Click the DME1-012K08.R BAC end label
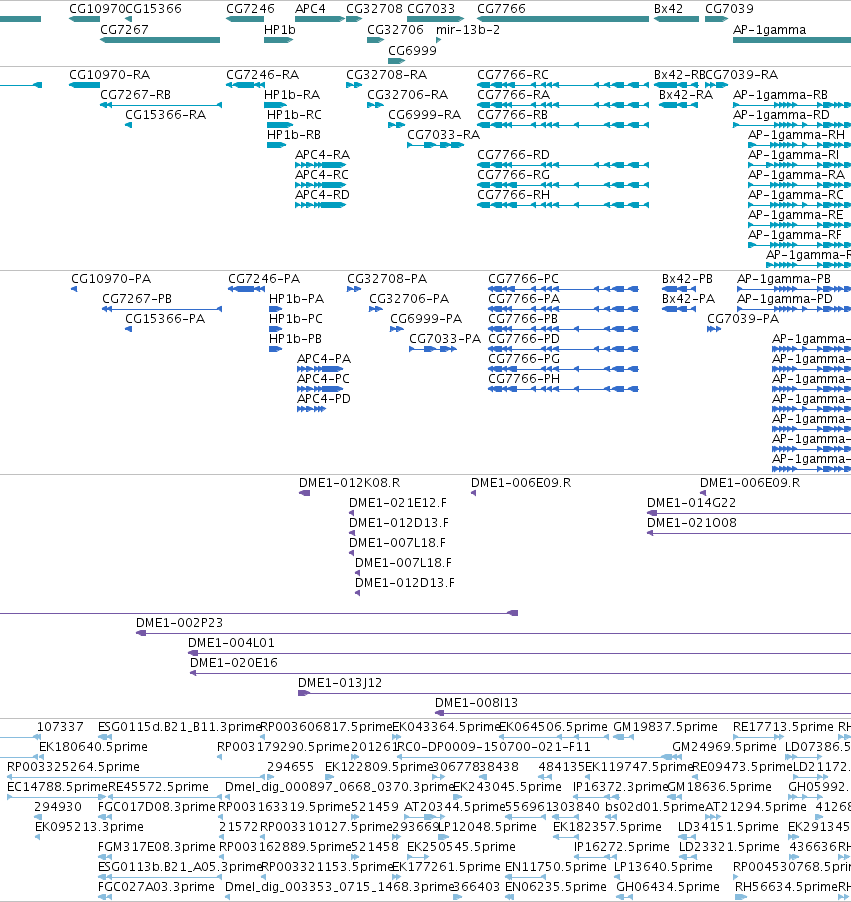This screenshot has height=902, width=851. click(x=349, y=483)
